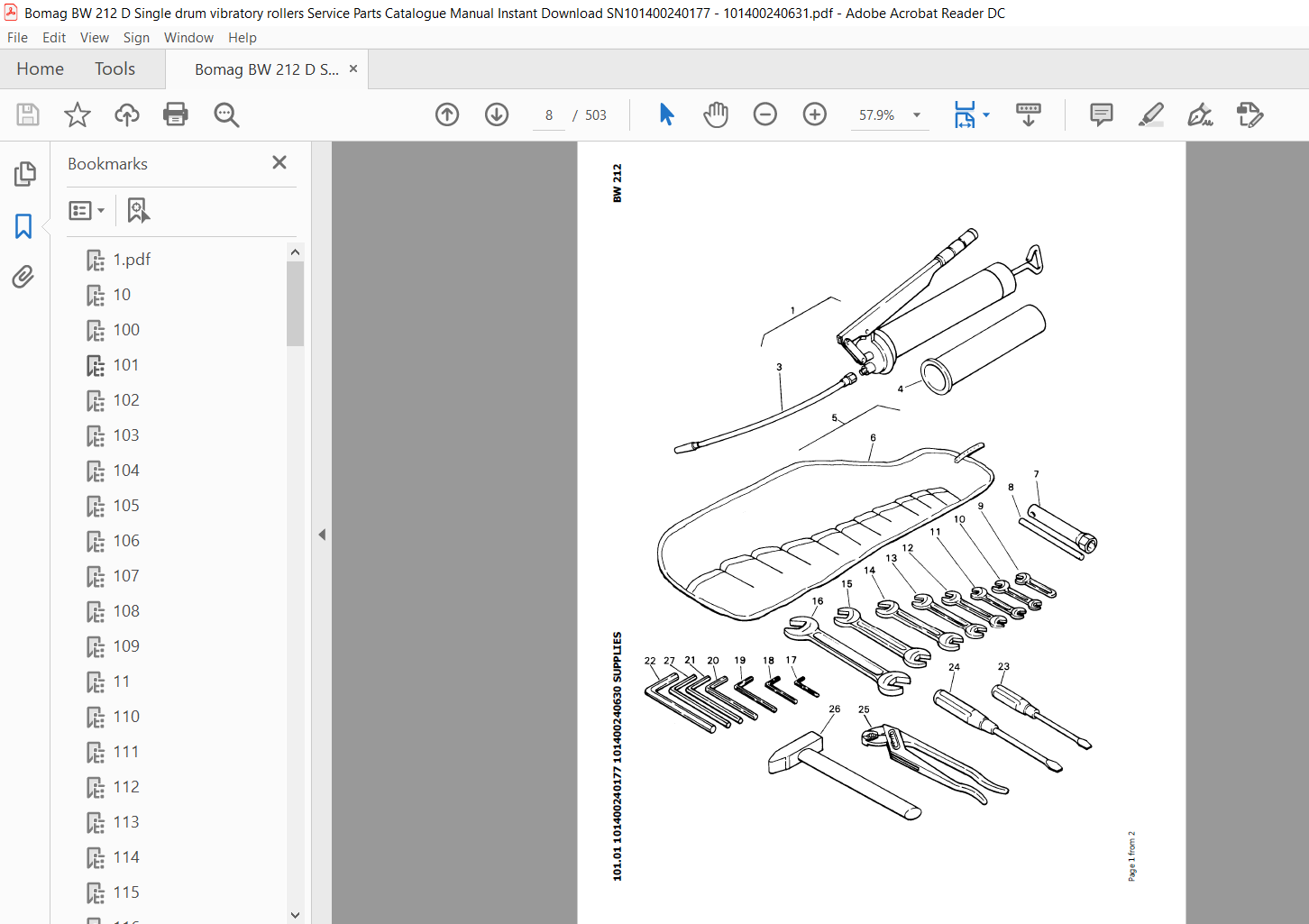
Task: Open the Find text magnifier tool
Action: point(226,114)
